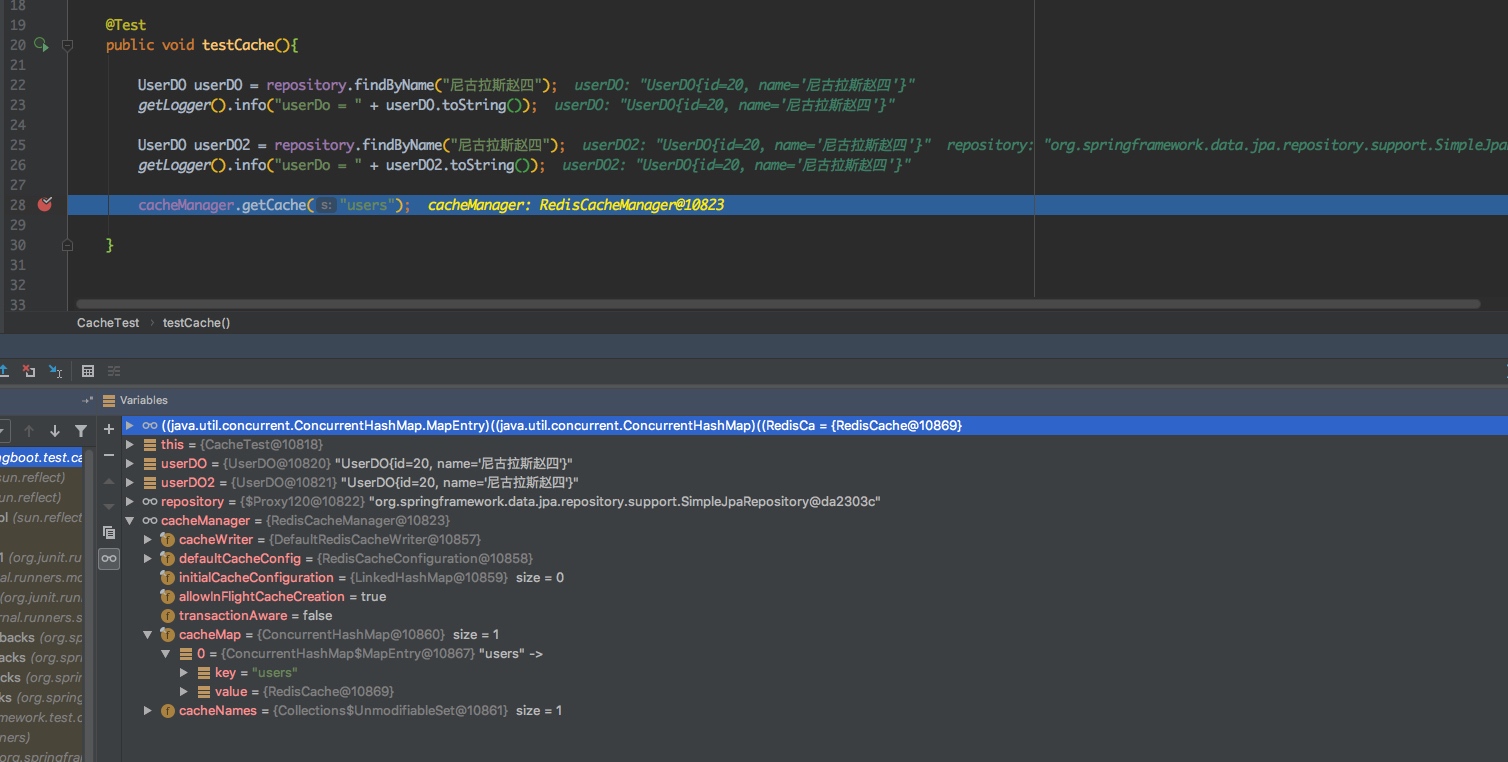The width and height of the screenshot is (1508, 762).
Task: Open the CacheTest breadcrumb menu
Action: click(x=107, y=322)
